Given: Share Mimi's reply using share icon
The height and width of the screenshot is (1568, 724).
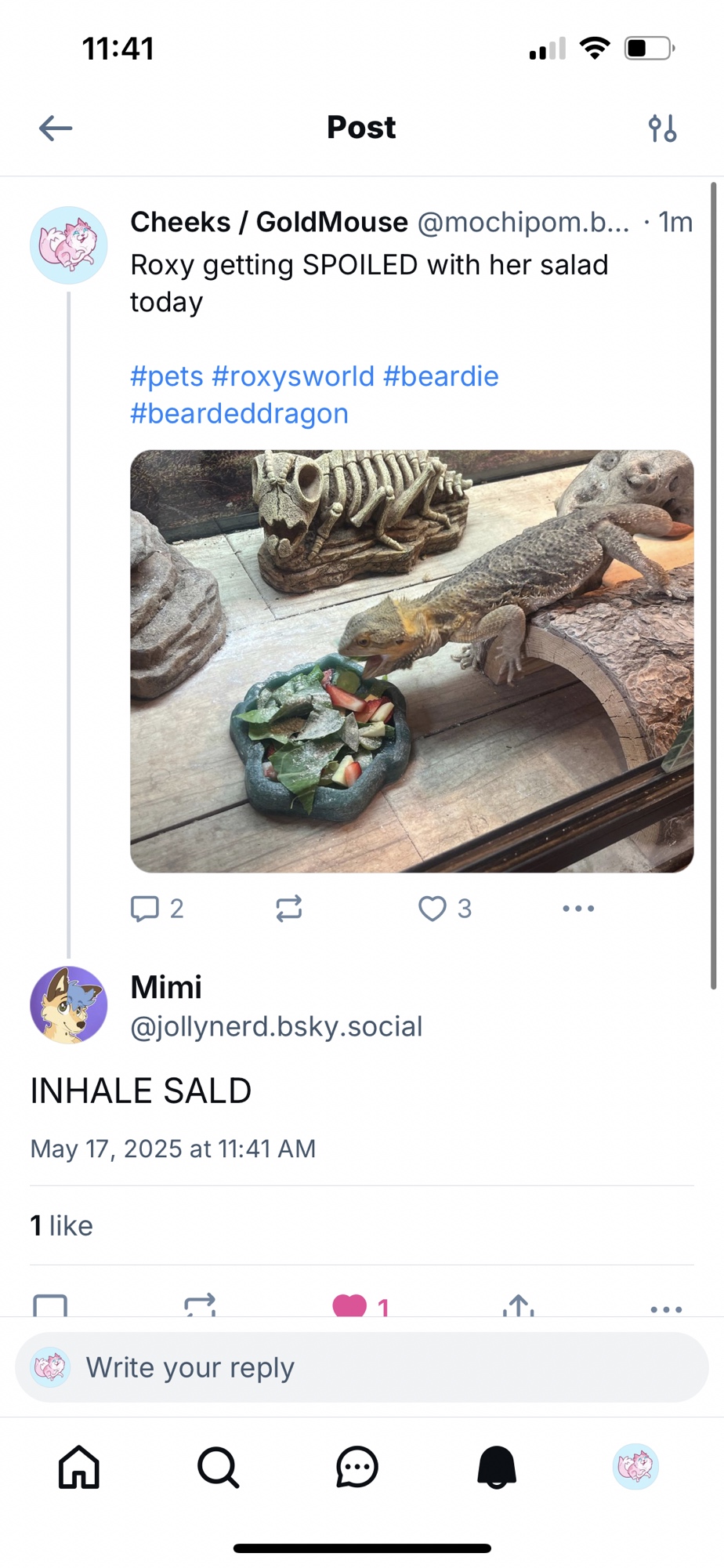Looking at the screenshot, I should (x=518, y=1306).
